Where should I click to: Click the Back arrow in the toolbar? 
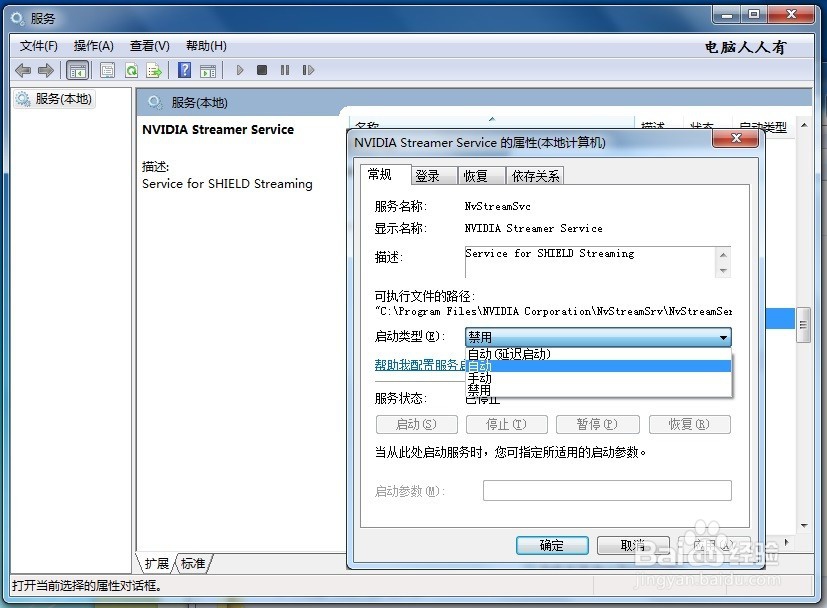click(23, 70)
